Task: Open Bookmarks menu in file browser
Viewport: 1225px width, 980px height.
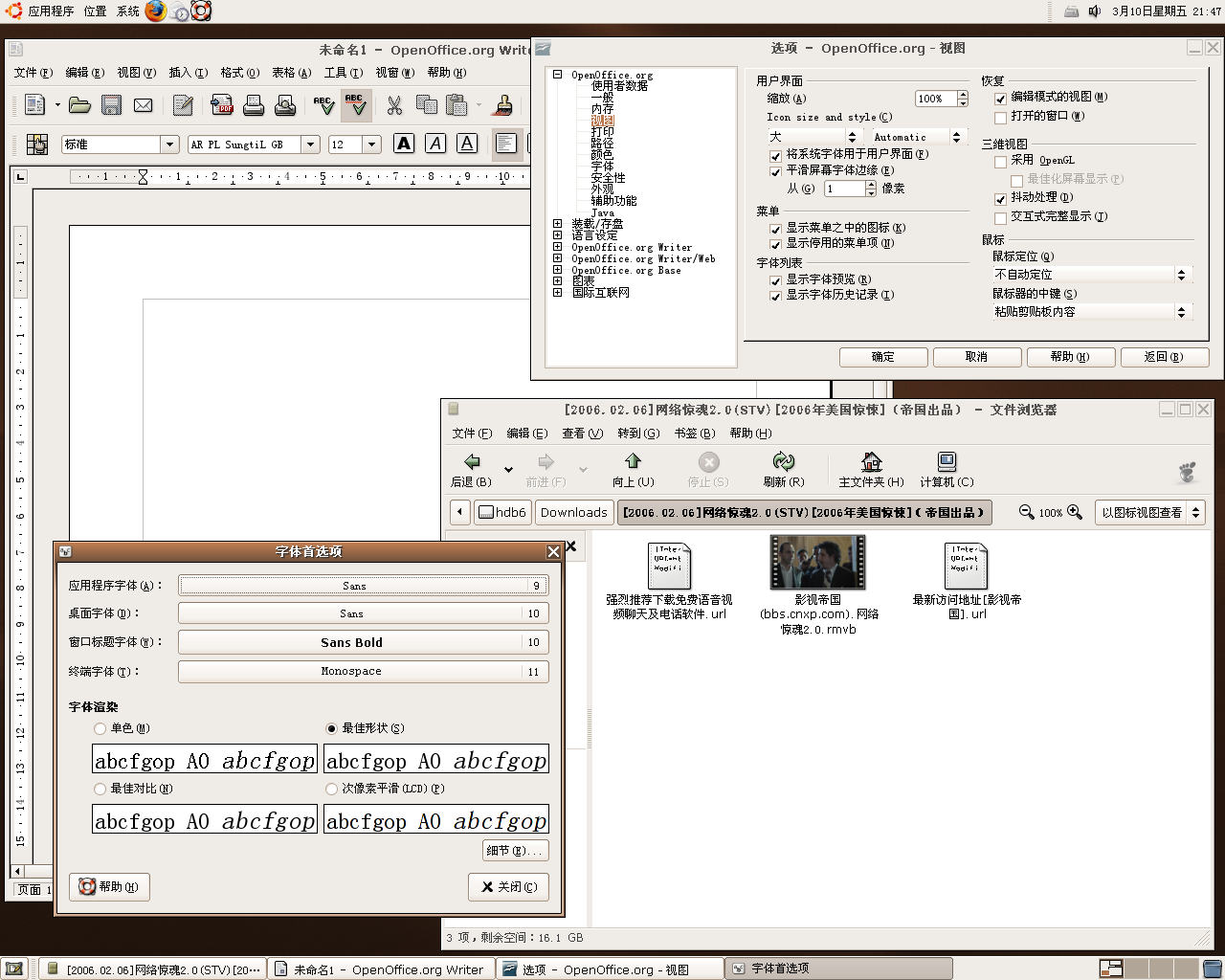Action: (695, 434)
